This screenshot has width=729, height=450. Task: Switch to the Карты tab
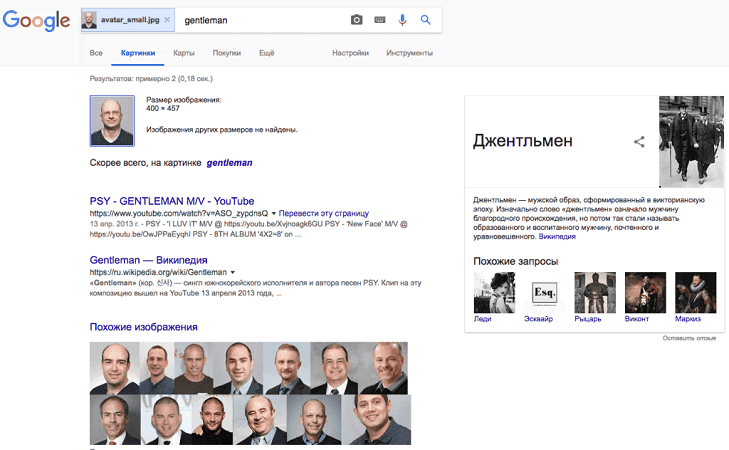184,53
